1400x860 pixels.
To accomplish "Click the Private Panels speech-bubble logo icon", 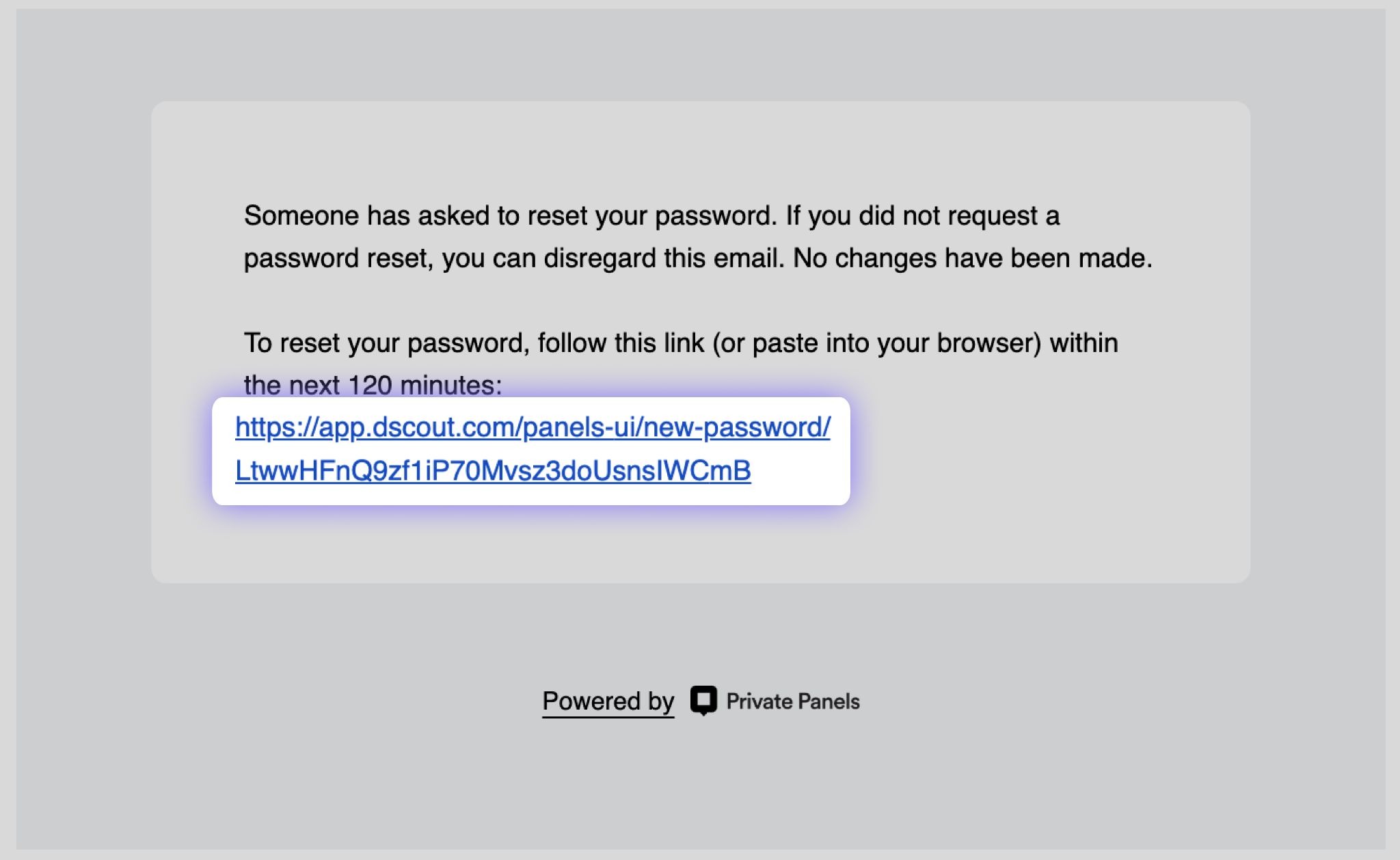I will coord(703,701).
